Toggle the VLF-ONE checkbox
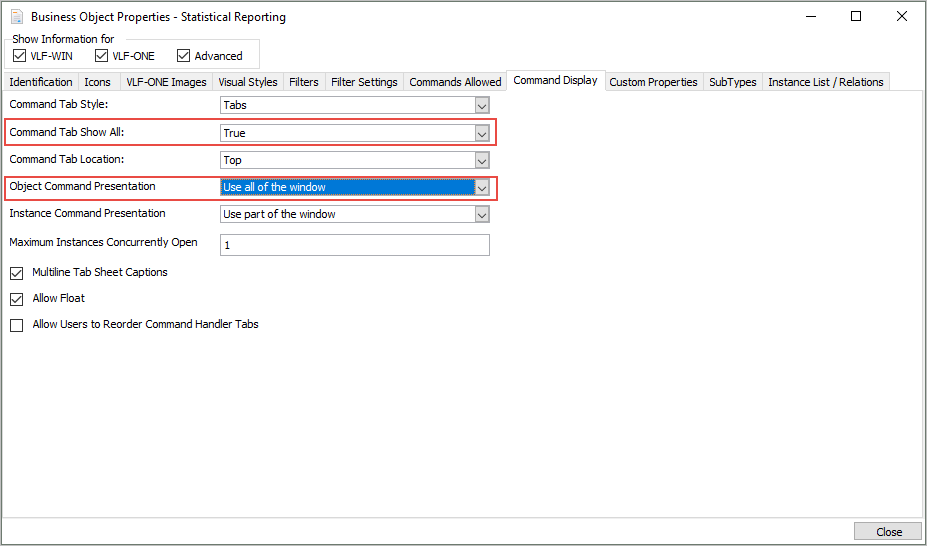 click(102, 56)
